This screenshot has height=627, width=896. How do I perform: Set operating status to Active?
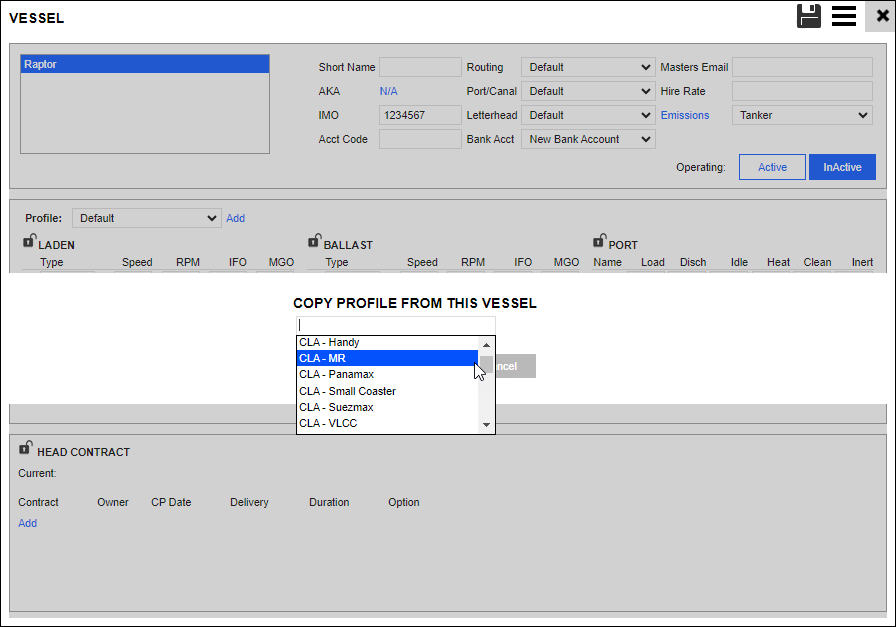772,167
